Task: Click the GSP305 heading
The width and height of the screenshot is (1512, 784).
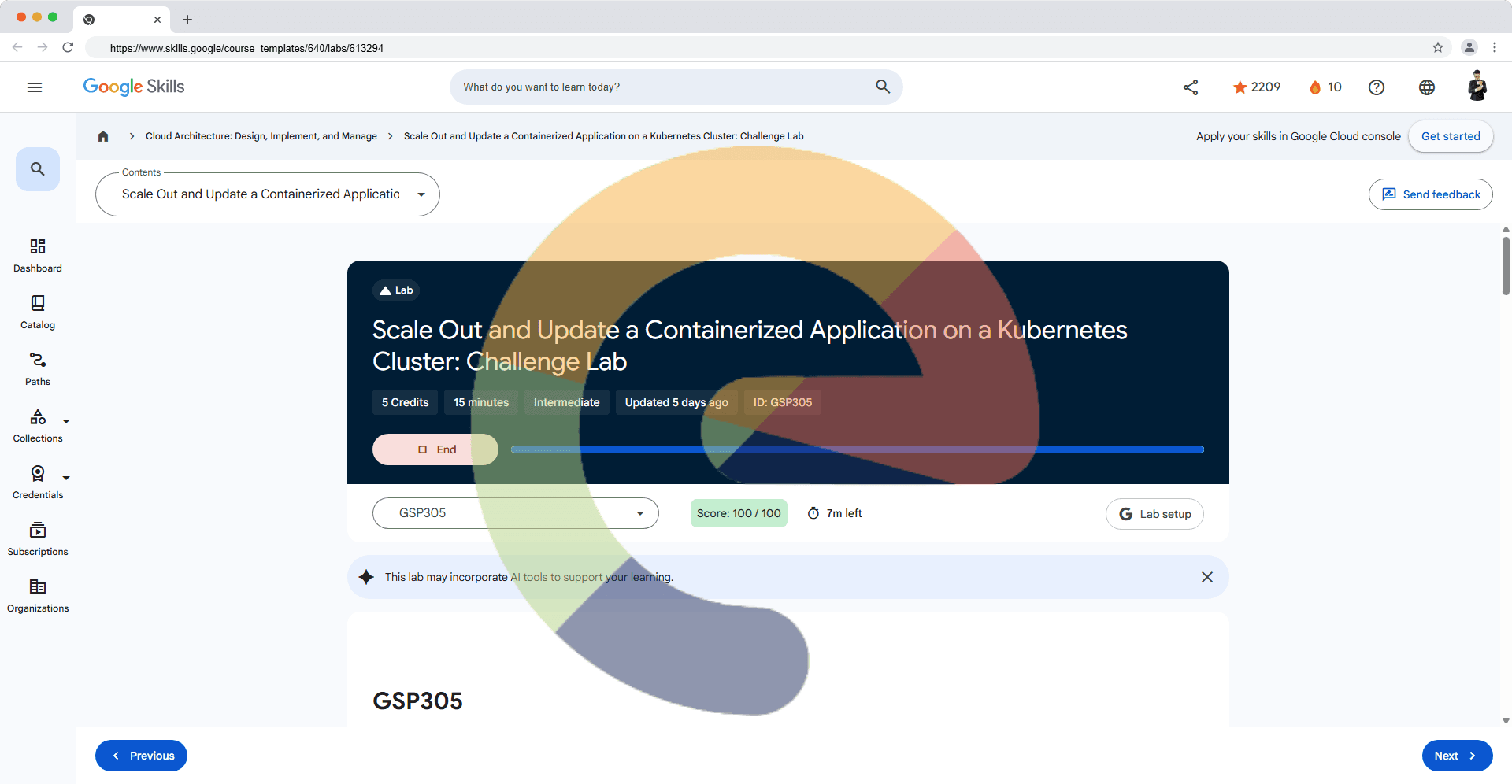Action: click(417, 701)
